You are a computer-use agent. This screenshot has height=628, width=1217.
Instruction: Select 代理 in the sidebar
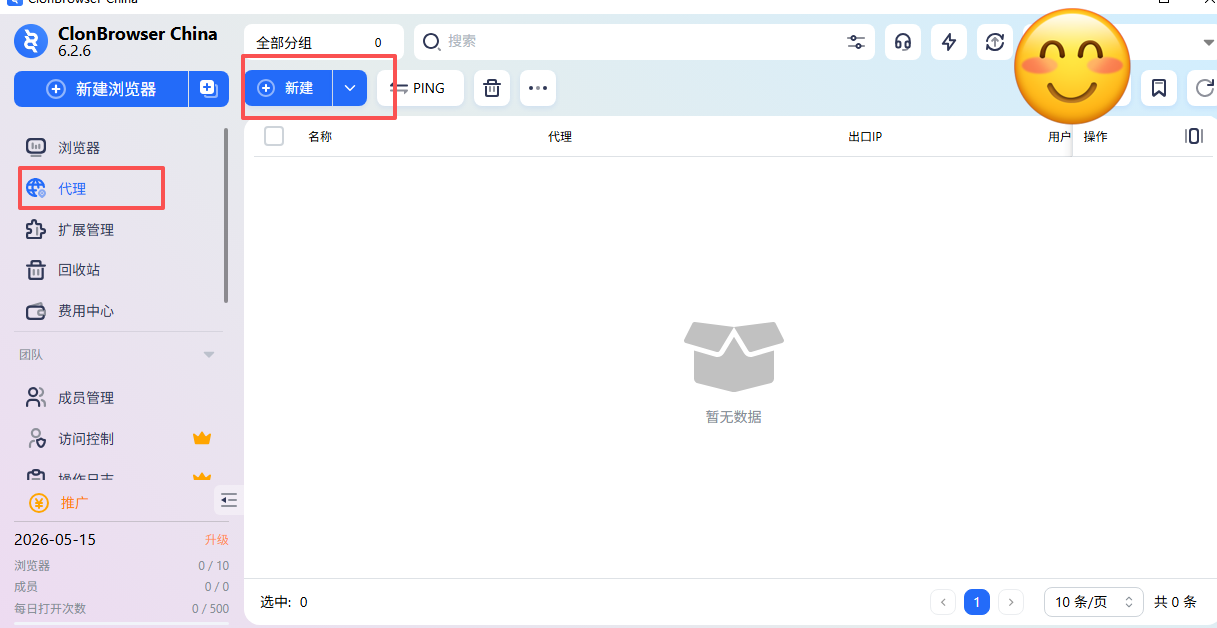tap(72, 188)
